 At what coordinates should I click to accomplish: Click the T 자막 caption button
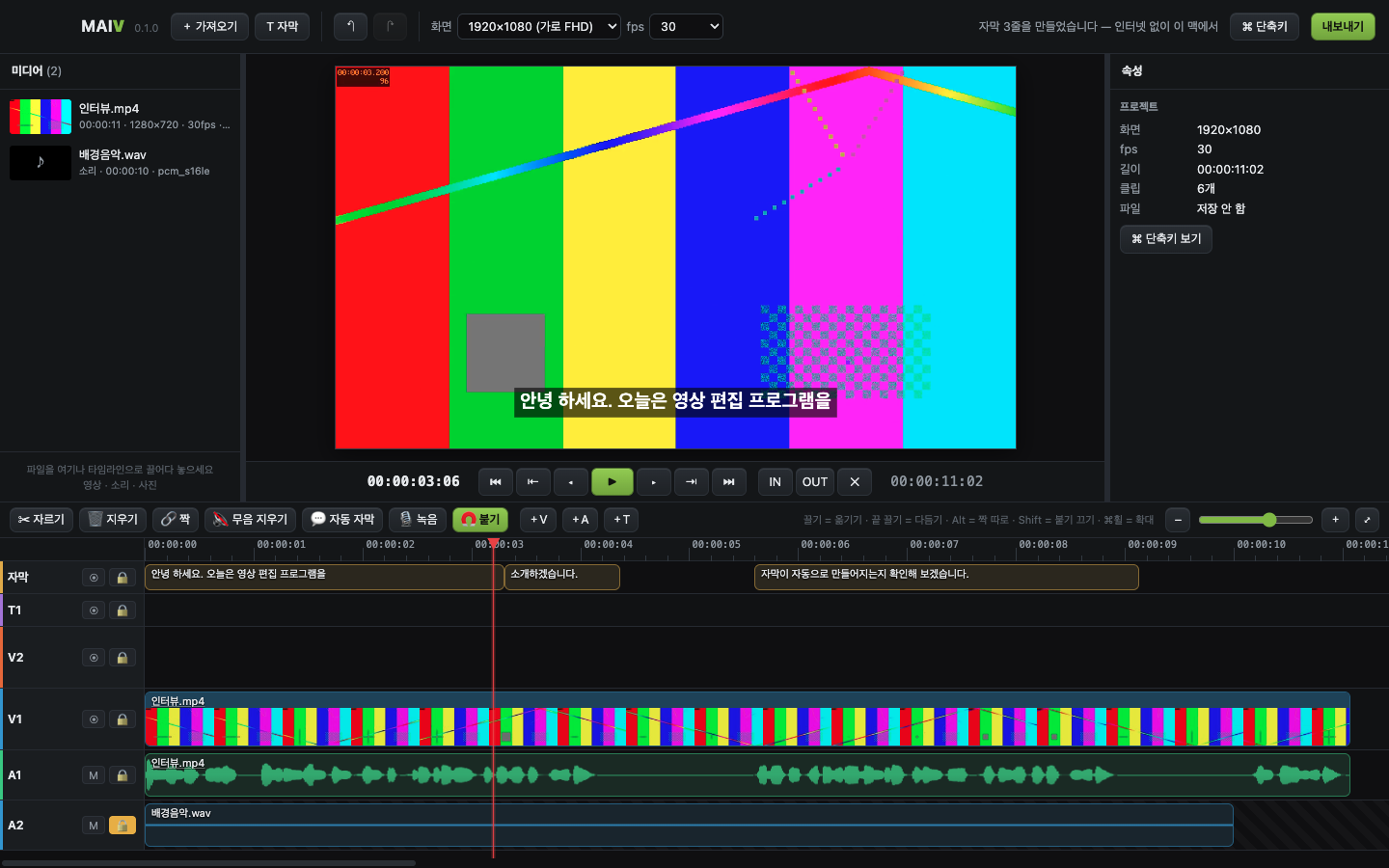pos(283,27)
